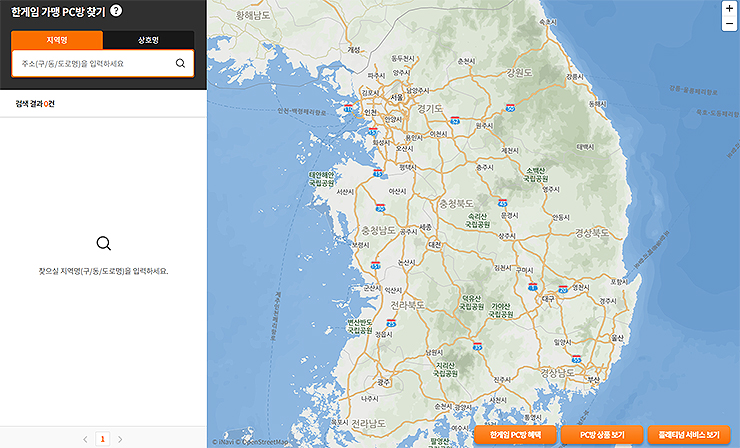
Task: Click the 대구 label on map
Action: point(548,299)
